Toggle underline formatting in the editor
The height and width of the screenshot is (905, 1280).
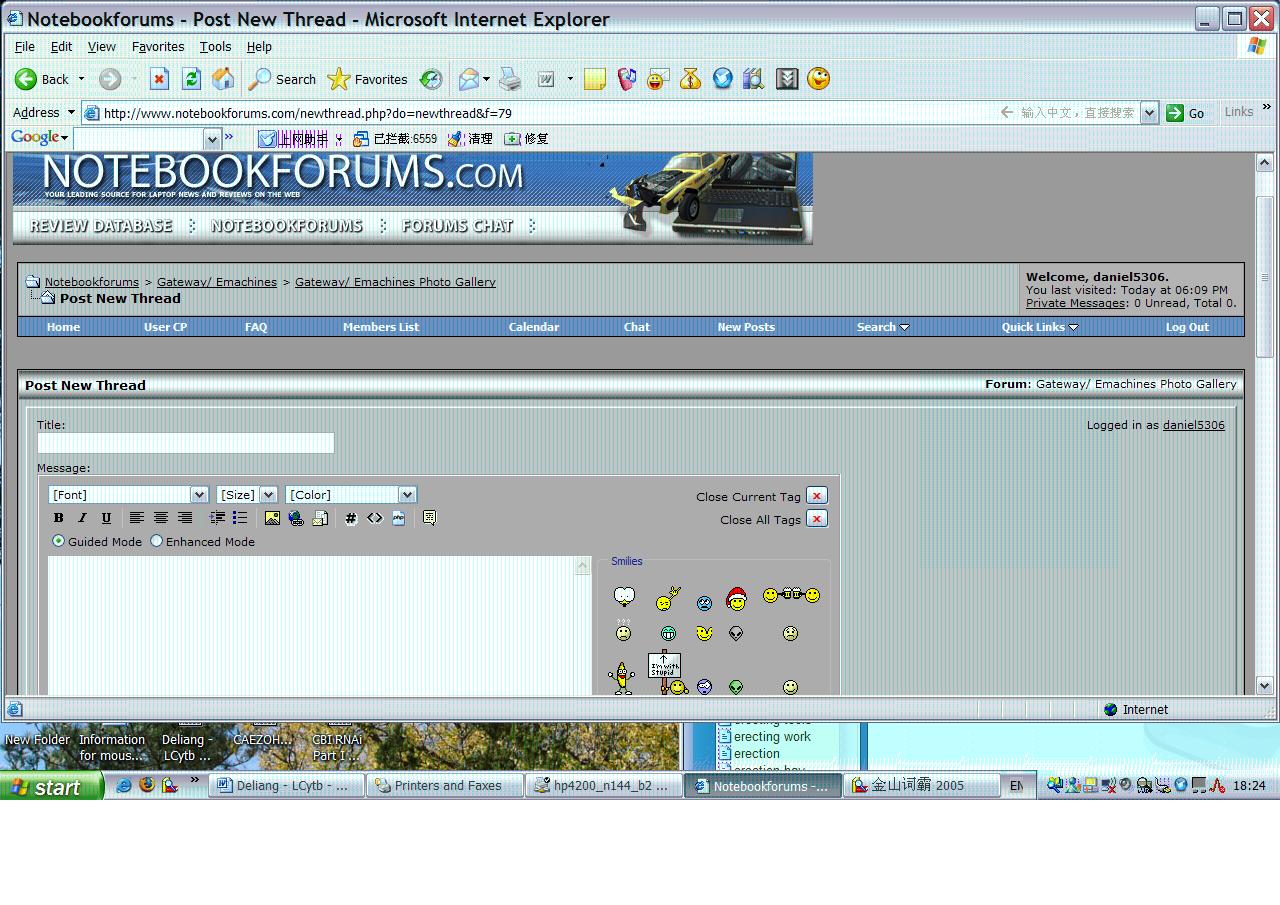106,518
